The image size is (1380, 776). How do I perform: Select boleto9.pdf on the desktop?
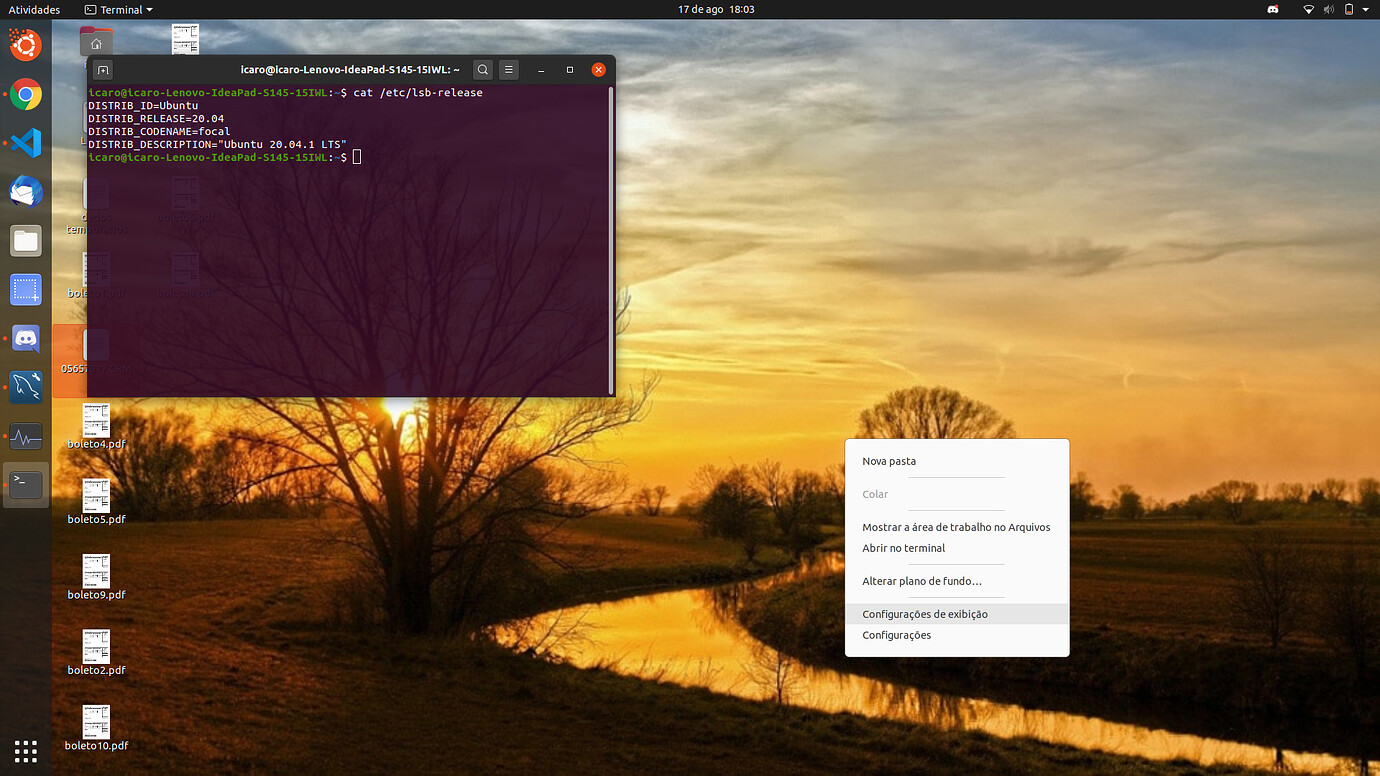(x=96, y=577)
